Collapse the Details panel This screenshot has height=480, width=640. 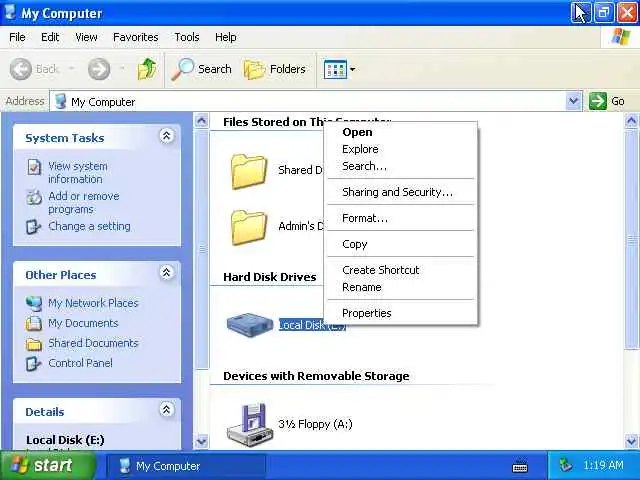click(x=166, y=409)
